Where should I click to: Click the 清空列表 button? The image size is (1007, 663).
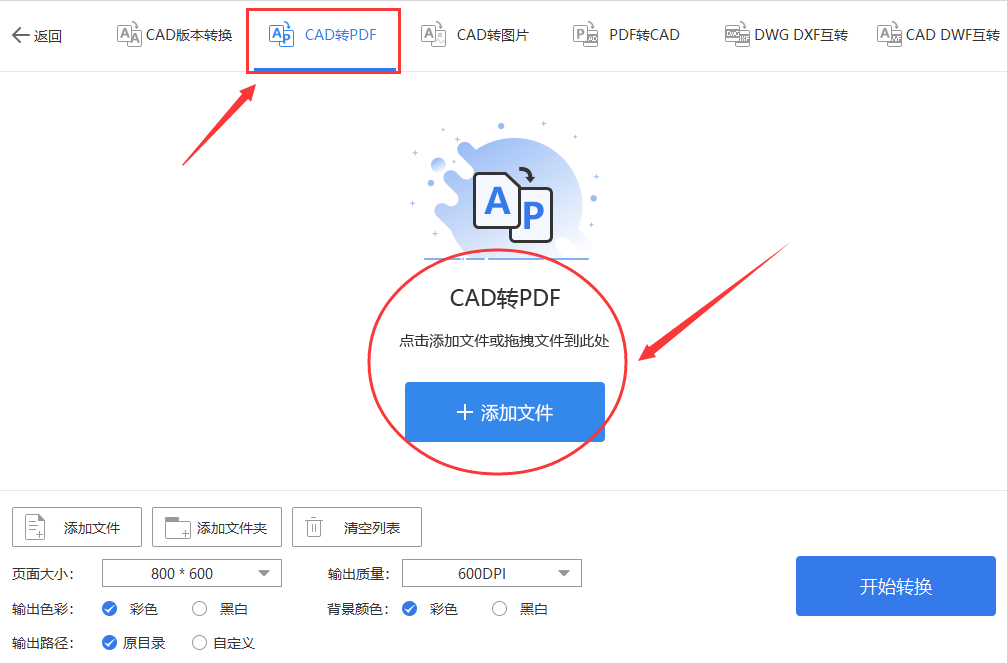click(356, 527)
